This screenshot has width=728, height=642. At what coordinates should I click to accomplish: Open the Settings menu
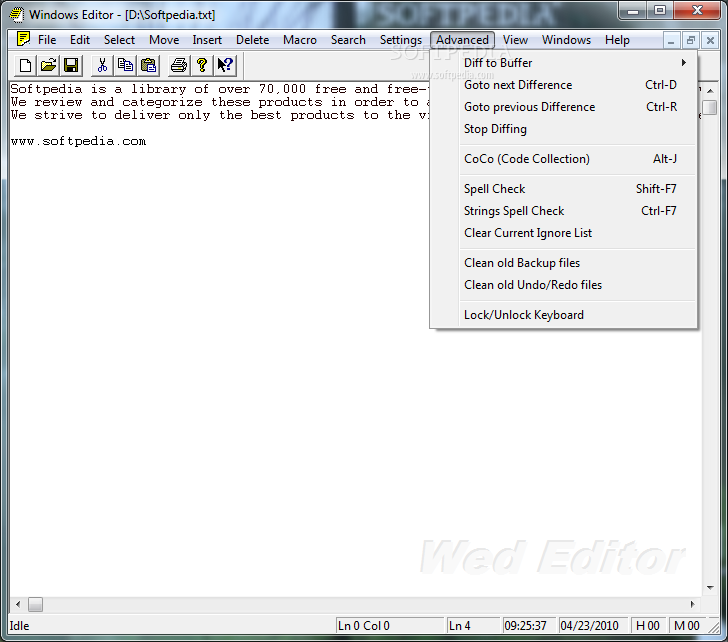[401, 40]
